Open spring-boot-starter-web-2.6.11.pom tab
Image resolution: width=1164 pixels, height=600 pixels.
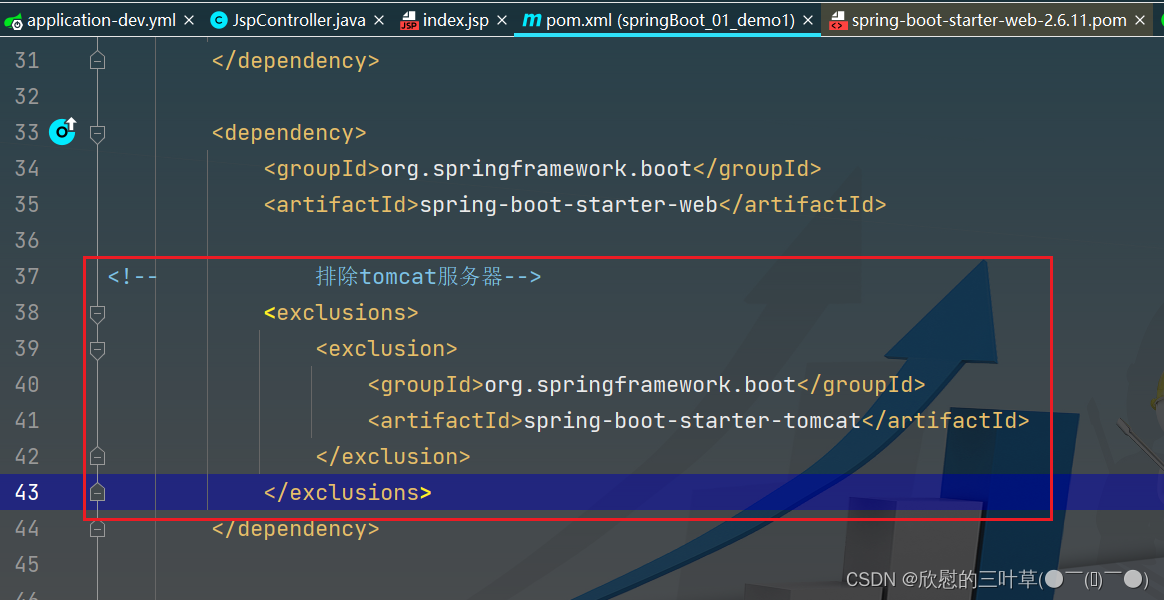pos(987,20)
